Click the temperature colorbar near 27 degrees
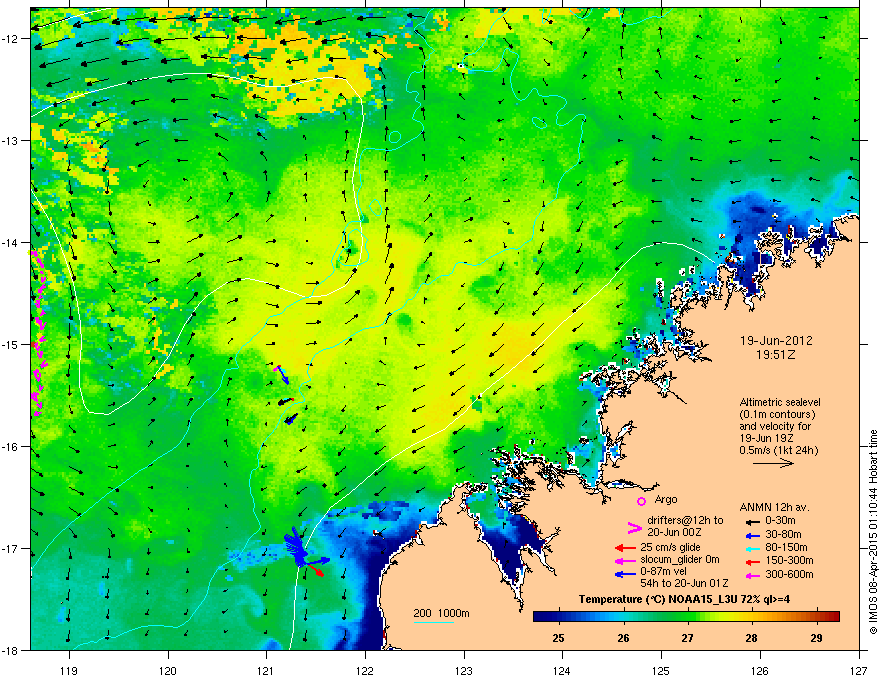The height and width of the screenshot is (680, 880). click(x=687, y=617)
